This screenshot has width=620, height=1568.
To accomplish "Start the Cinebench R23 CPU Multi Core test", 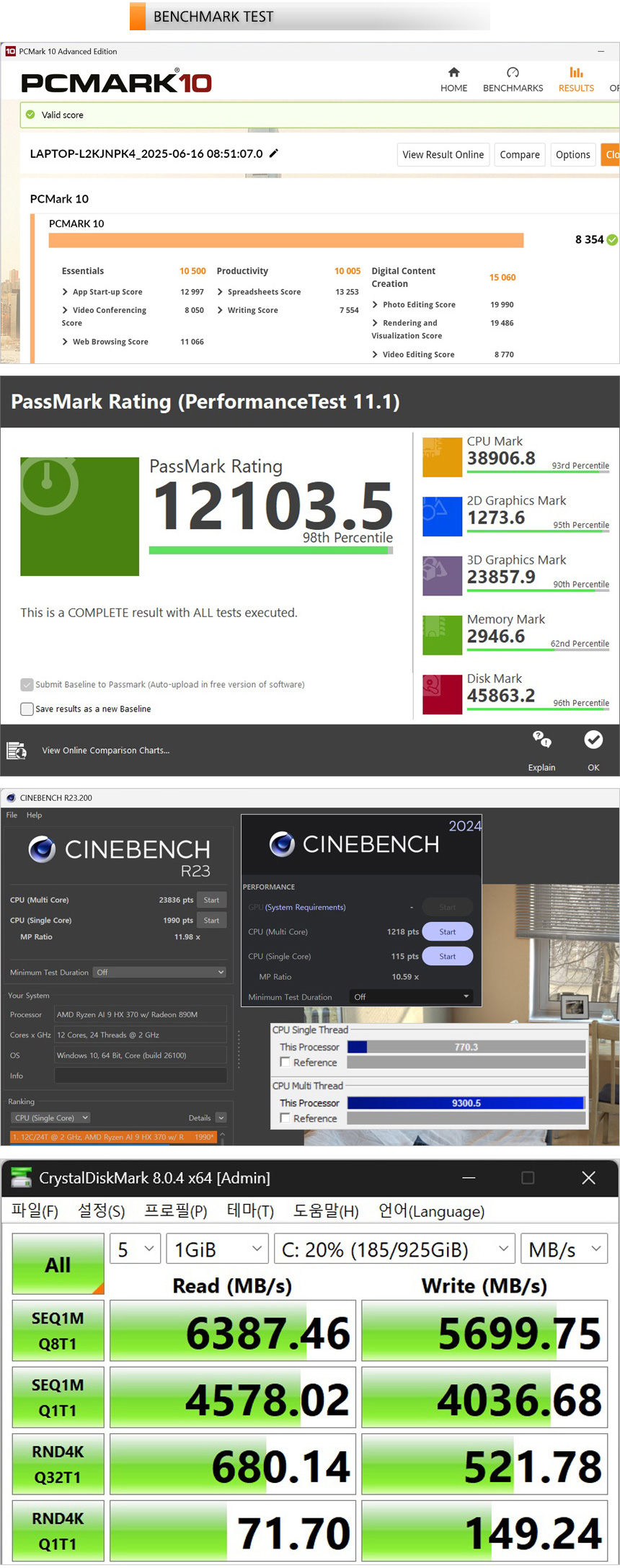I will (211, 900).
